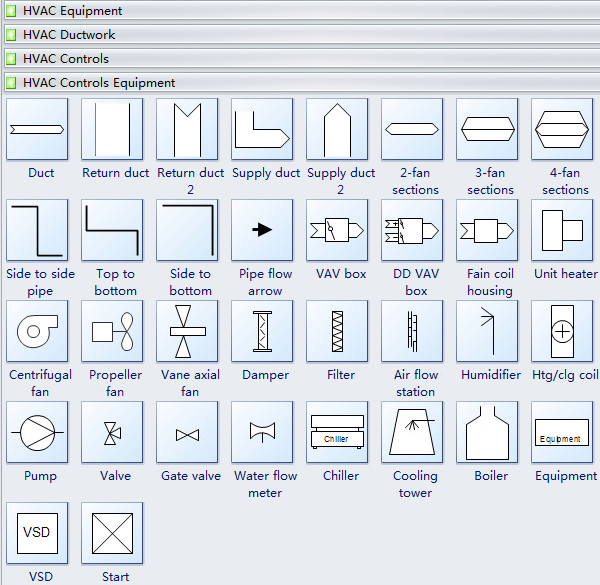The height and width of the screenshot is (585, 600).
Task: Select the Gate valve symbol
Action: pyautogui.click(x=188, y=432)
